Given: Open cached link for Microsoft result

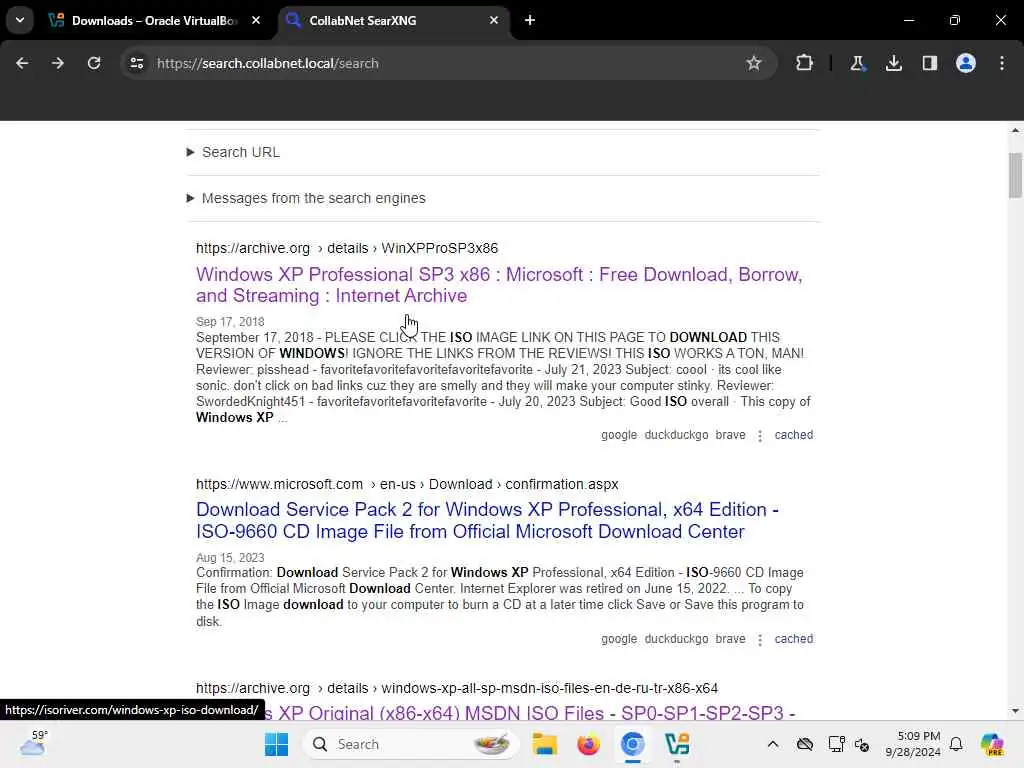Looking at the screenshot, I should pos(793,639).
